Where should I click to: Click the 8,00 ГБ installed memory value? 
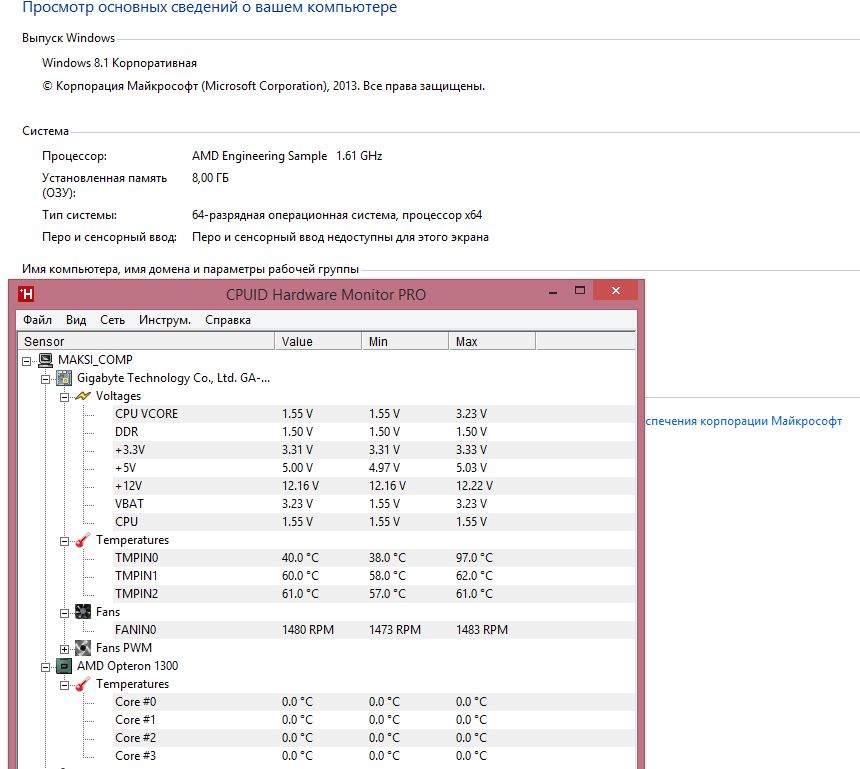[210, 178]
